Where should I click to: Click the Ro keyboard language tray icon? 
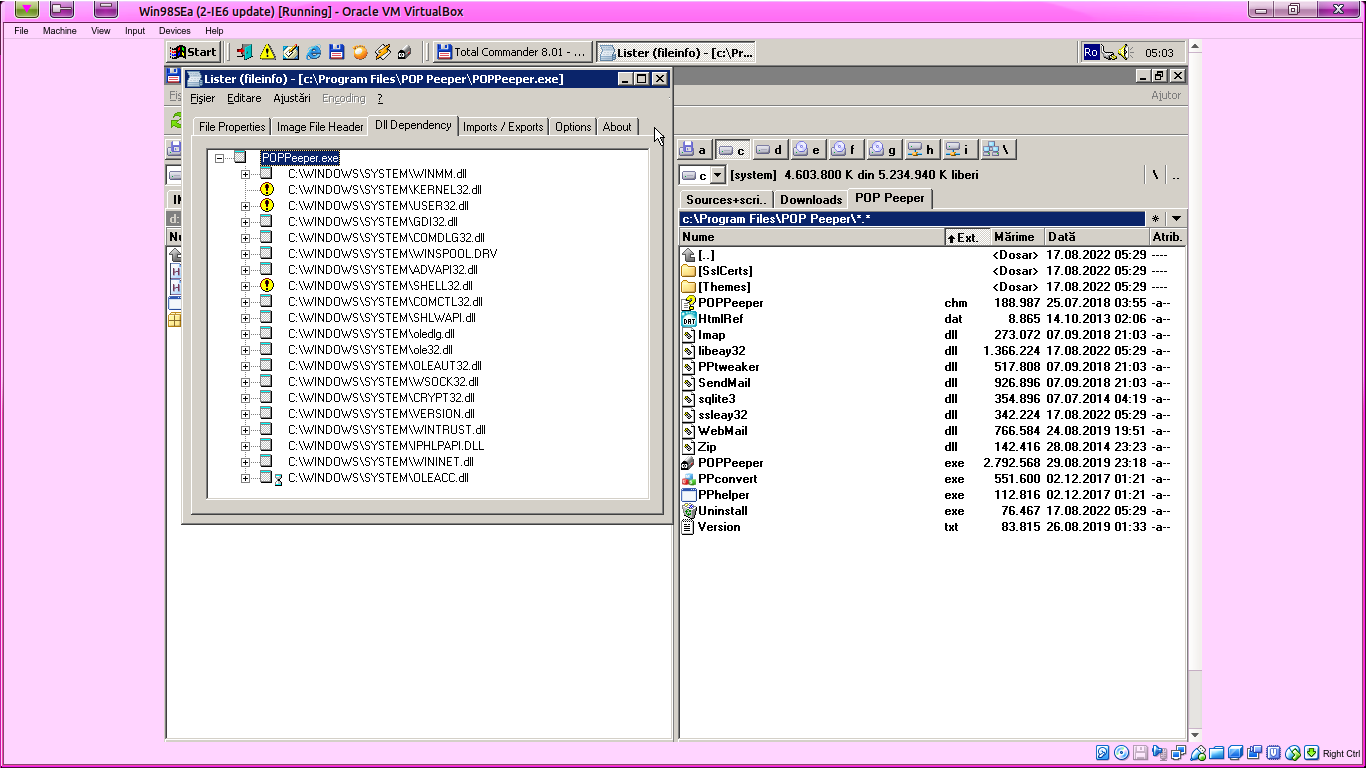click(1091, 52)
